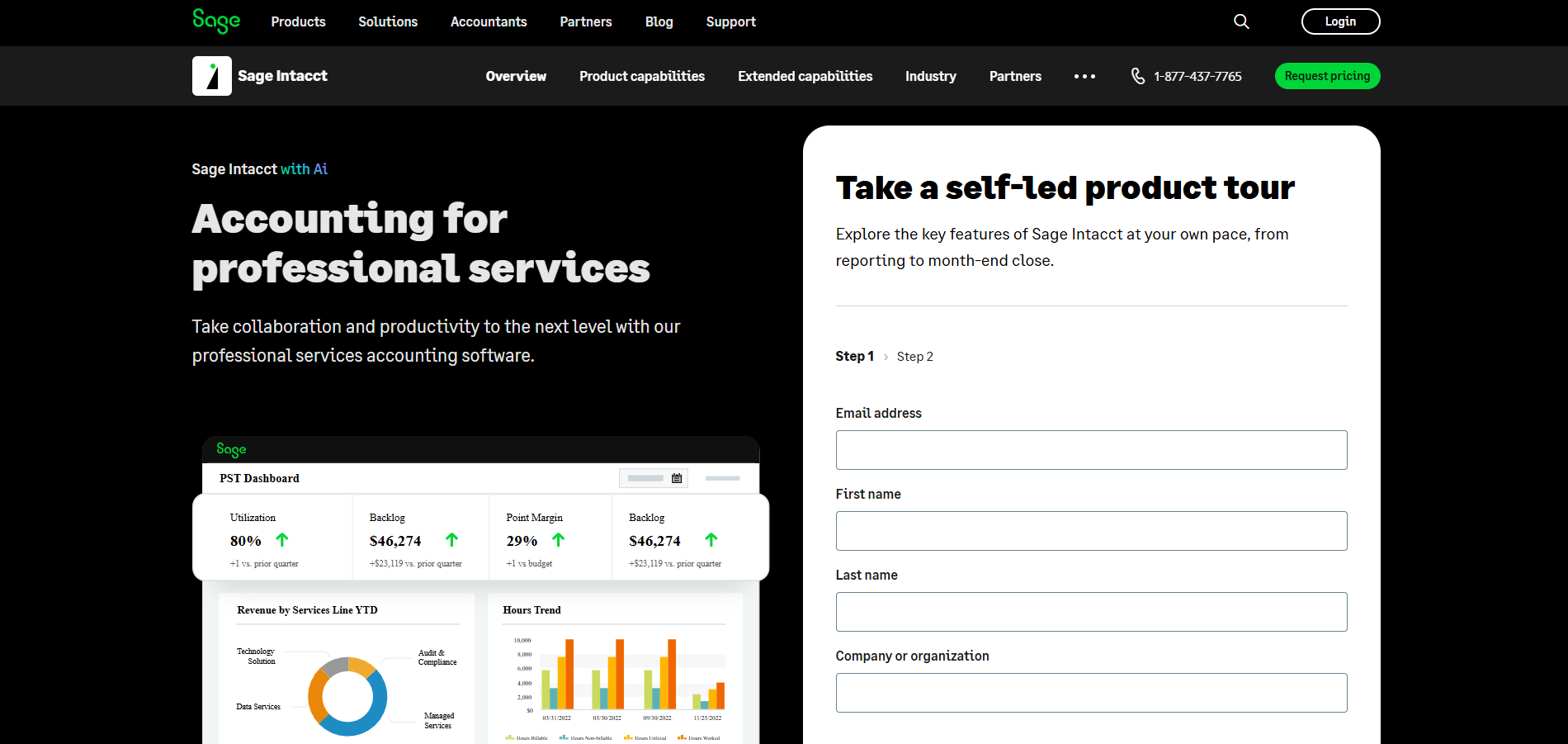The width and height of the screenshot is (1568, 744).
Task: Go to the Blog link
Action: click(659, 21)
